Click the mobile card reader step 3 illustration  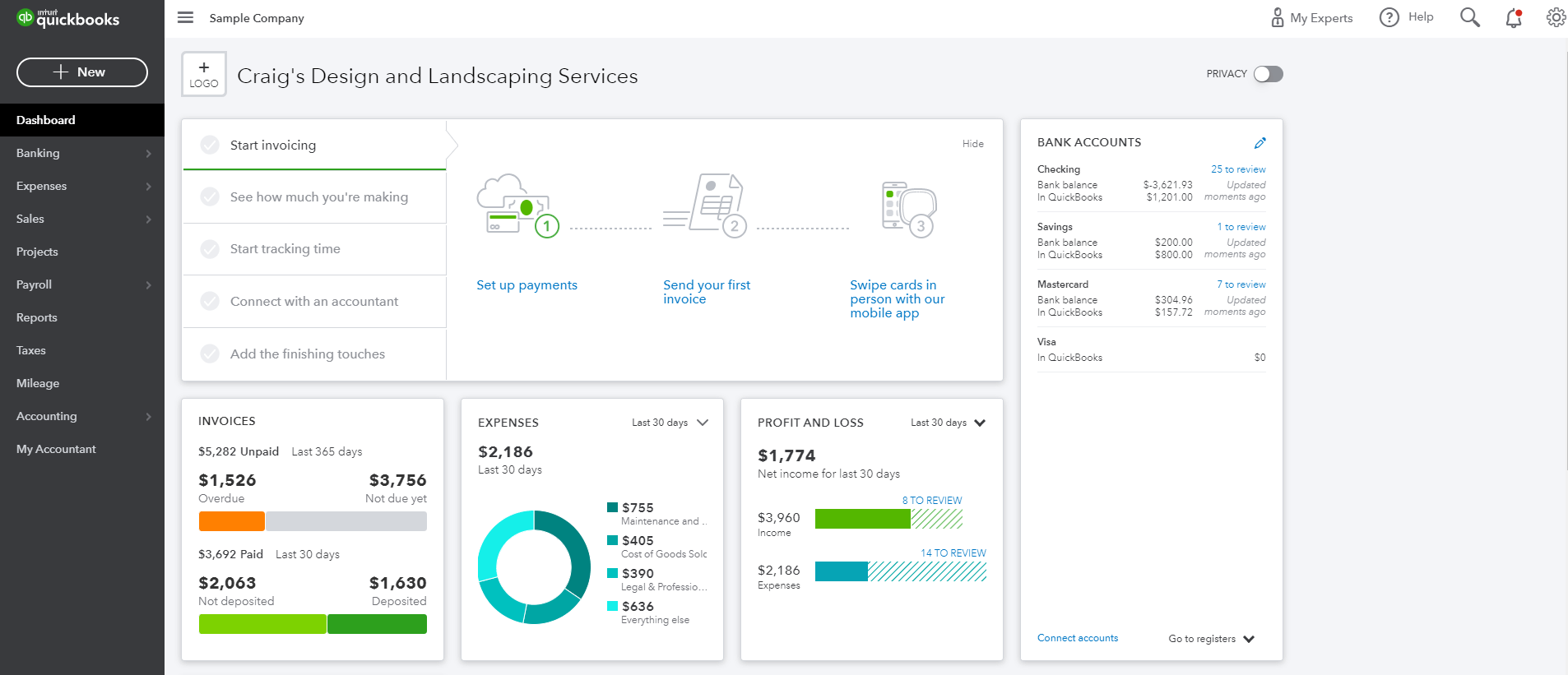coord(909,209)
